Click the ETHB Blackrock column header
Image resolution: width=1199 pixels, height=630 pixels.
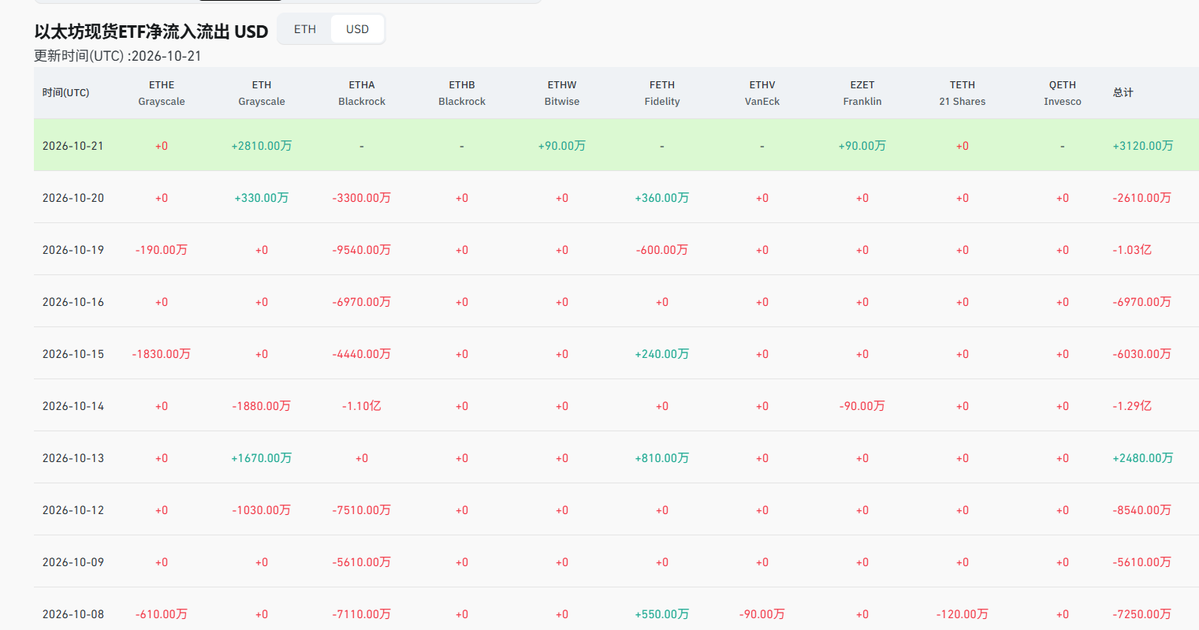(462, 93)
